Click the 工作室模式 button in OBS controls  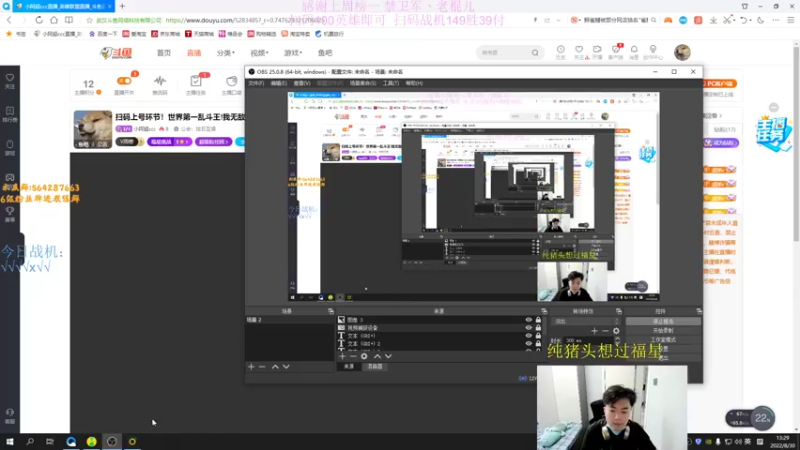click(x=663, y=340)
